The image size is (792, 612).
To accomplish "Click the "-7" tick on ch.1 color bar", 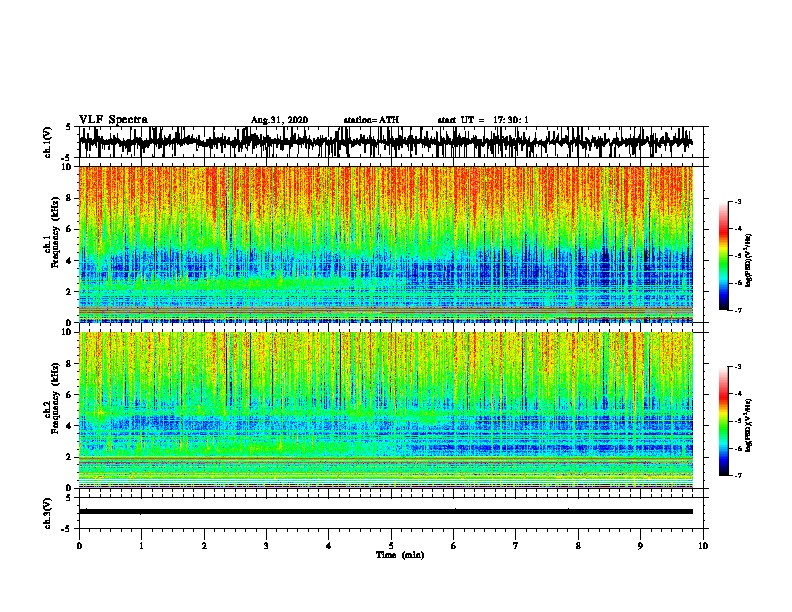I will pyautogui.click(x=738, y=310).
